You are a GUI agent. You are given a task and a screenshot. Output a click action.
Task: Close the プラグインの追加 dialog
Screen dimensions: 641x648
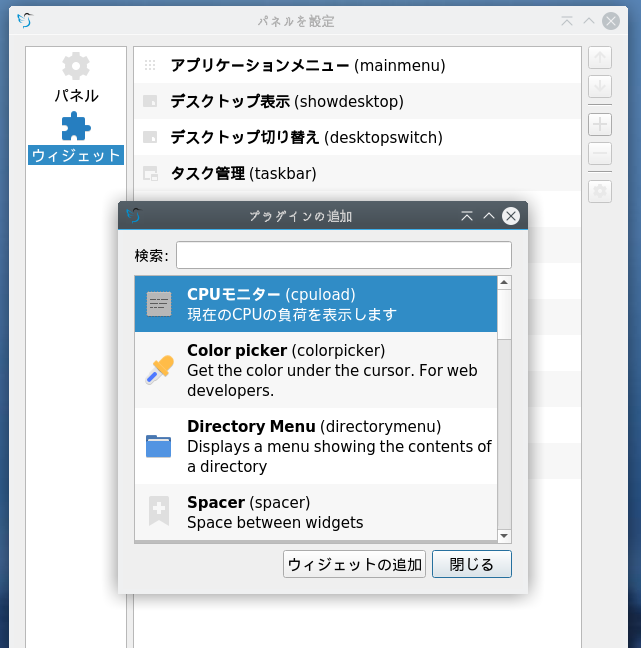pos(511,216)
